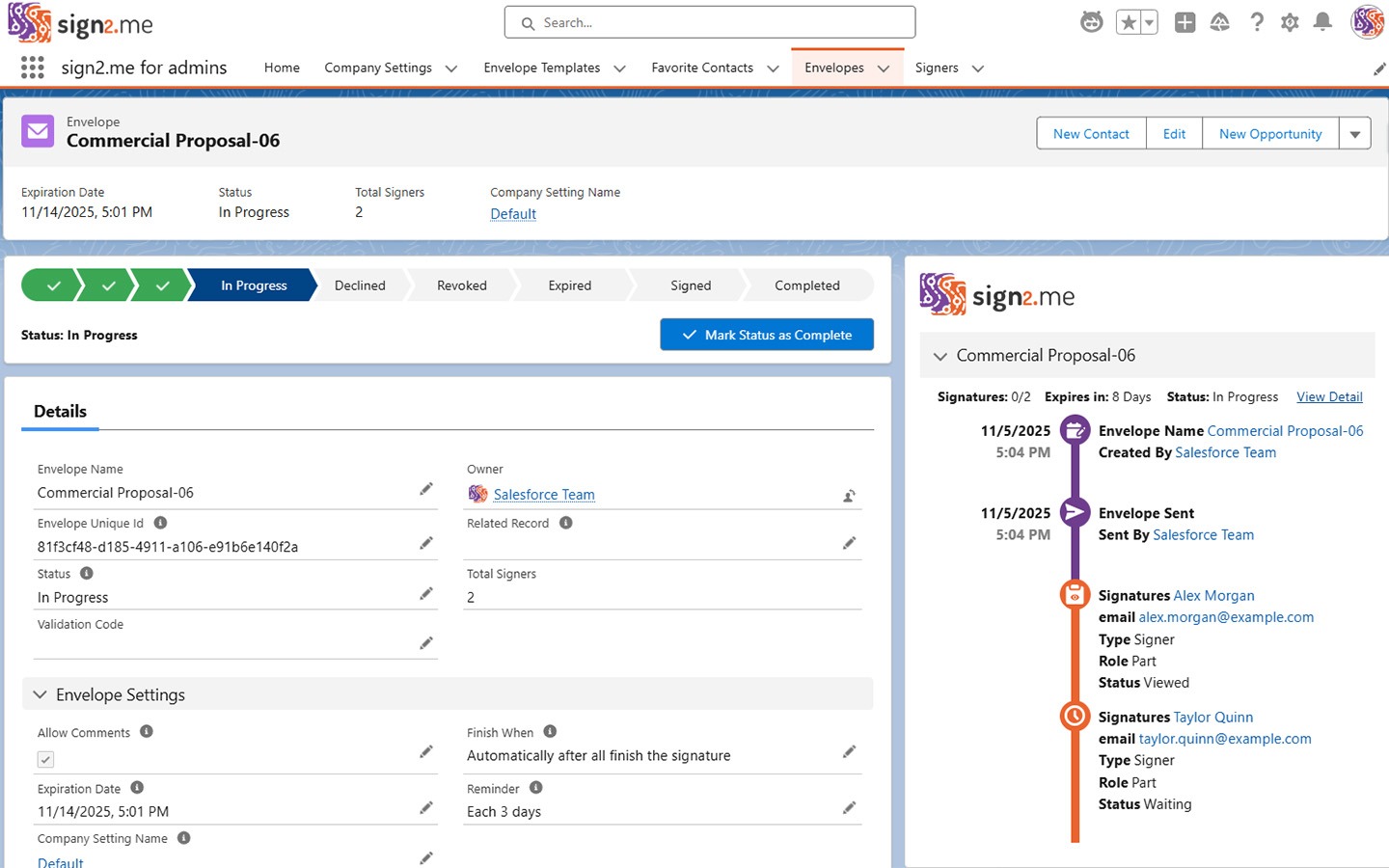Open the App Launcher grid icon

coord(32,68)
